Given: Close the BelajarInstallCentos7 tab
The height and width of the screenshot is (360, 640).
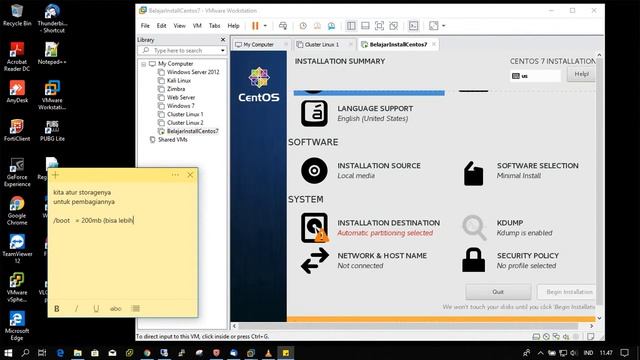Looking at the screenshot, I should tap(434, 44).
